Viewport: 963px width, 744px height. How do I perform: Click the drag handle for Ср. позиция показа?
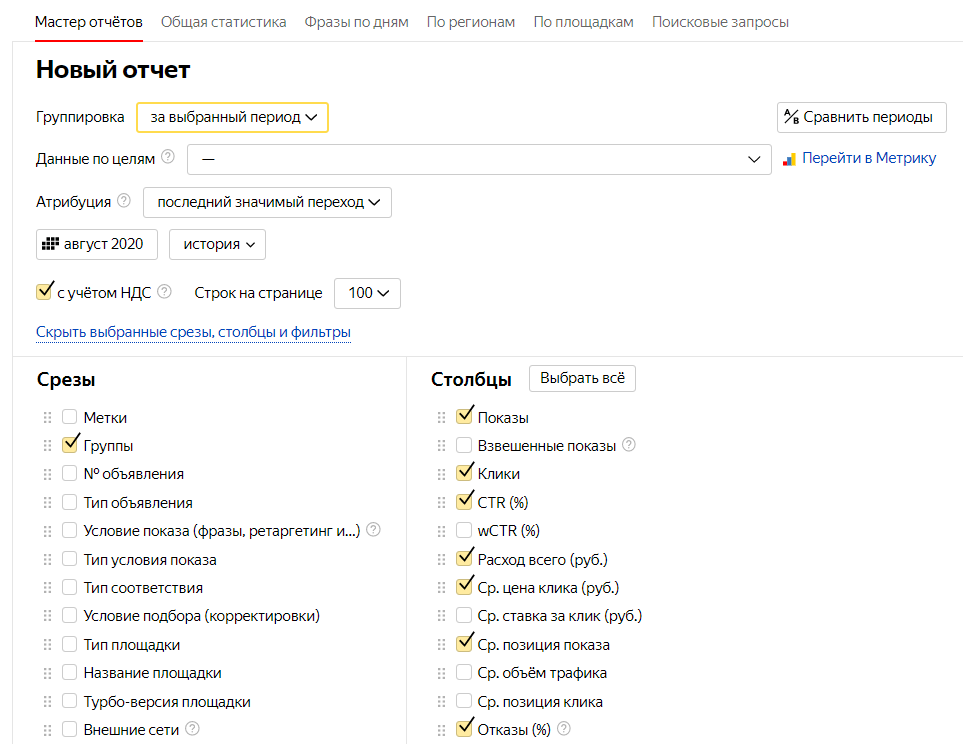(441, 644)
